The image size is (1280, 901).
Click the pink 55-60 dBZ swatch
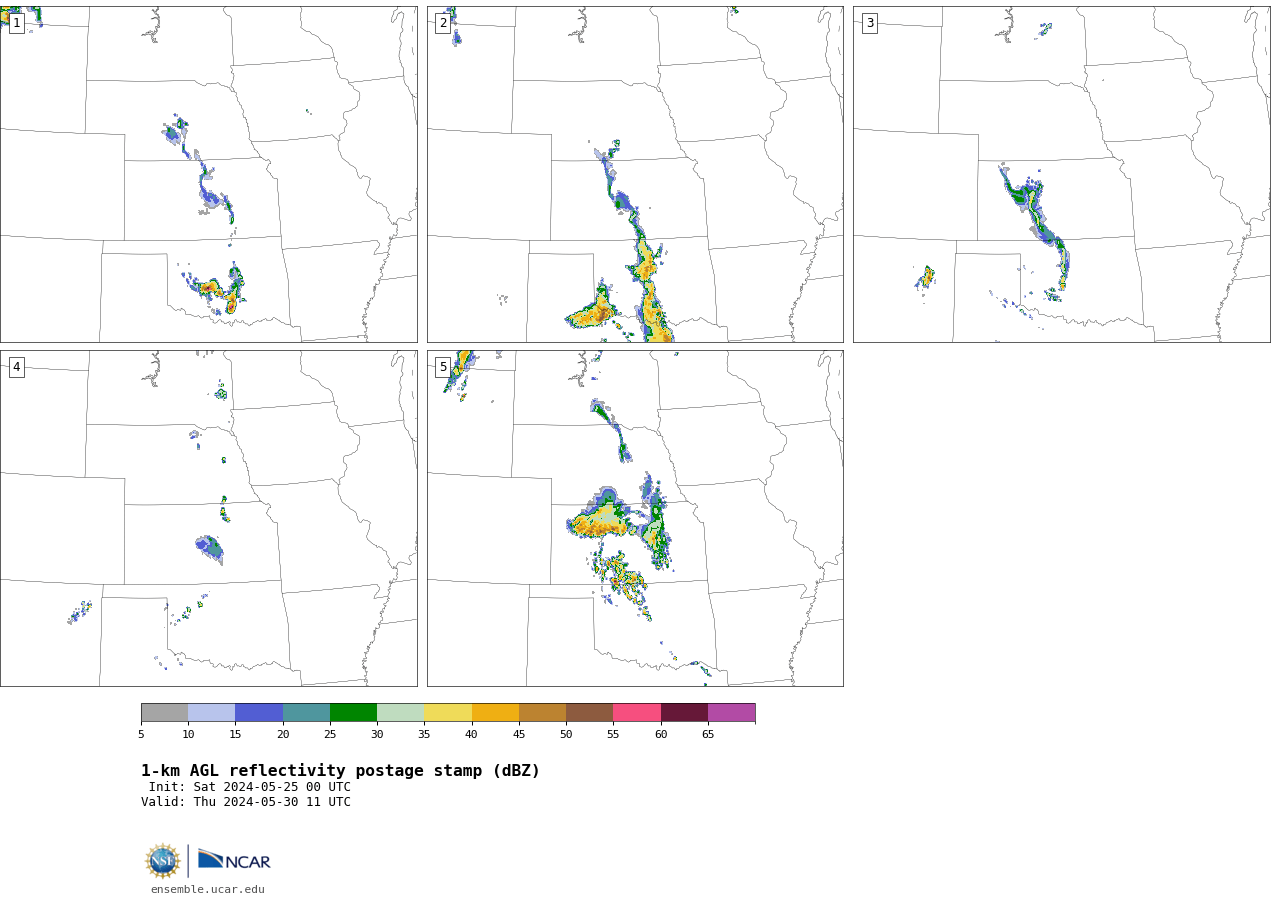coord(637,713)
